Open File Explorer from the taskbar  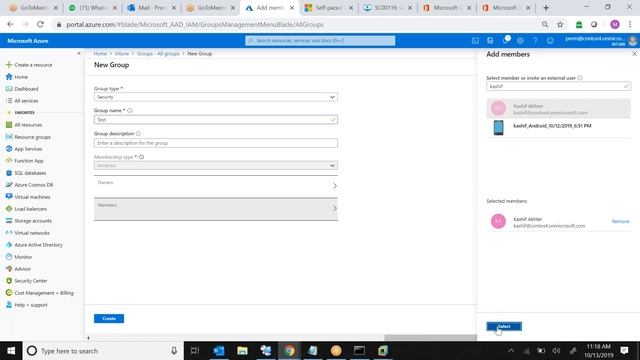coord(242,351)
